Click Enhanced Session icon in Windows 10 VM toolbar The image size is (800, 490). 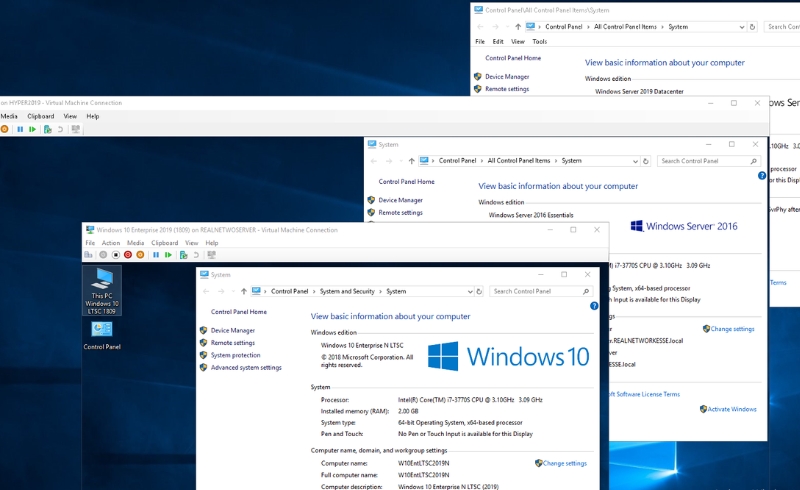211,255
